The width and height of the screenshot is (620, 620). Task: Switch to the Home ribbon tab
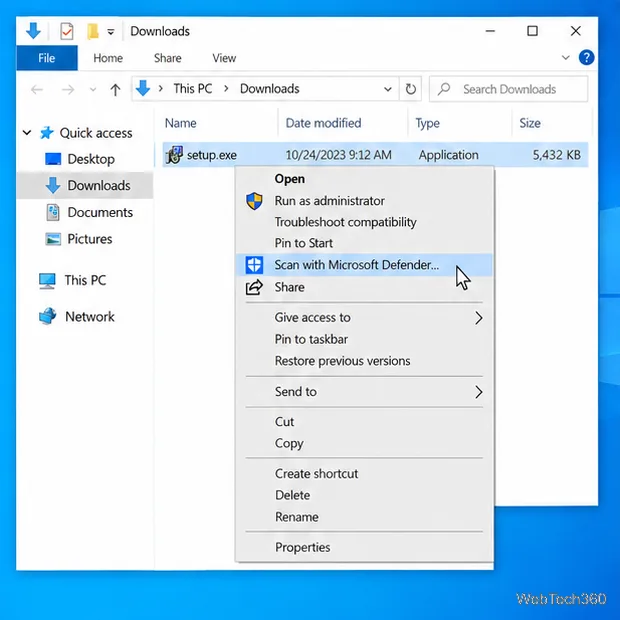tap(108, 58)
